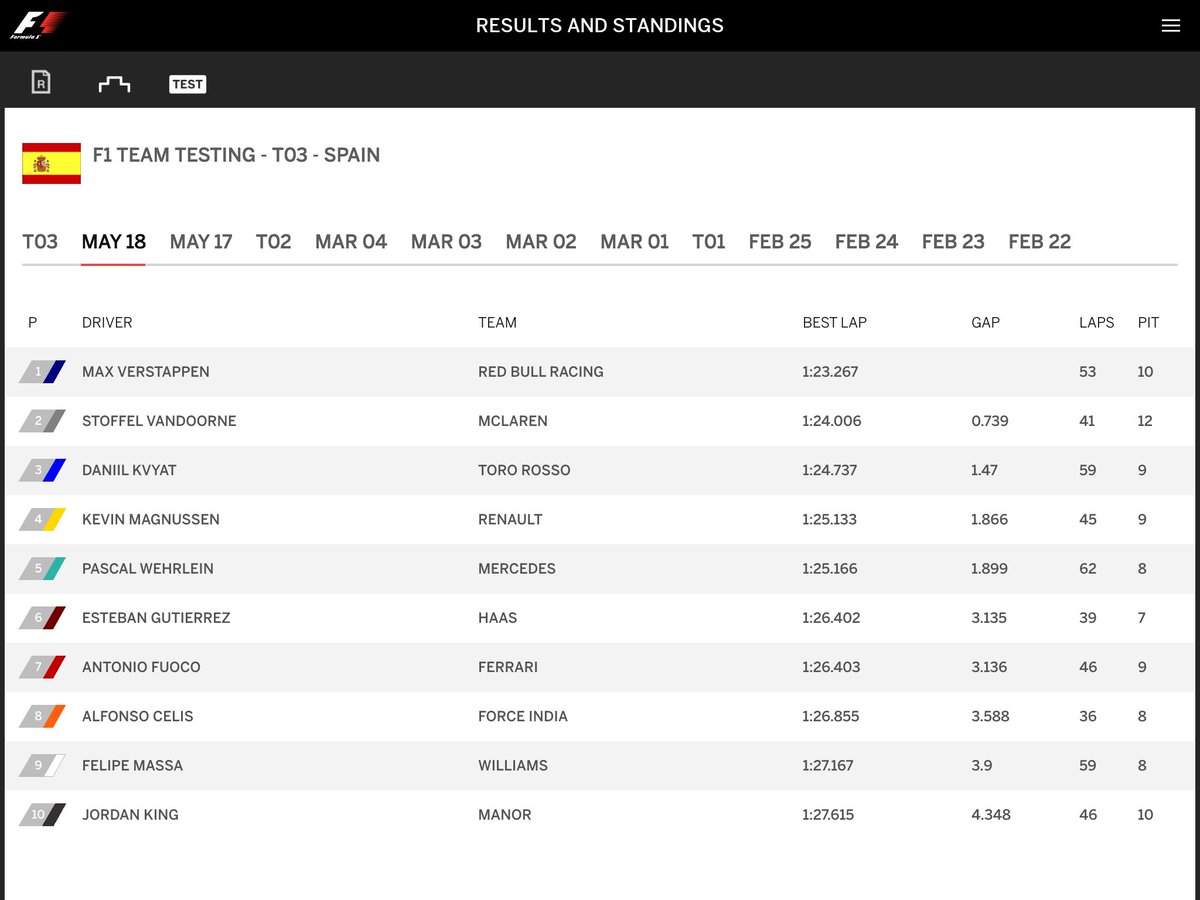Click the BEST LAP column header

point(835,322)
